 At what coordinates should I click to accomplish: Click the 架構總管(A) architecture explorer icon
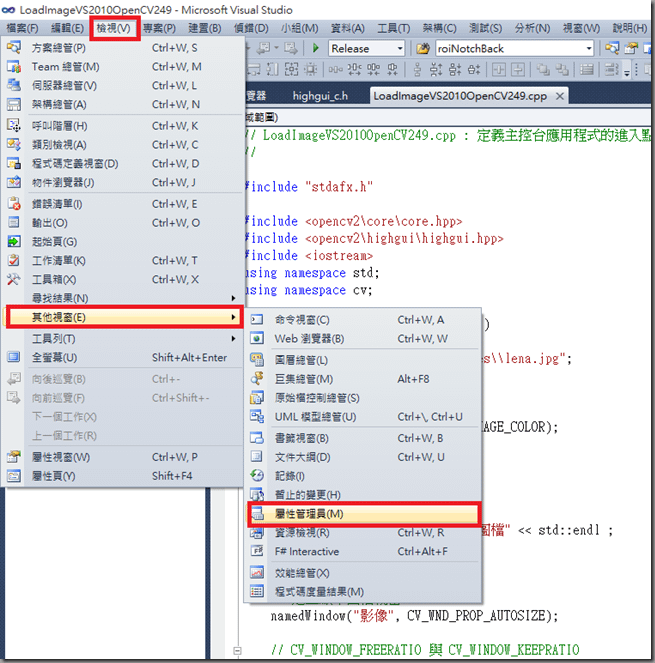click(14, 104)
